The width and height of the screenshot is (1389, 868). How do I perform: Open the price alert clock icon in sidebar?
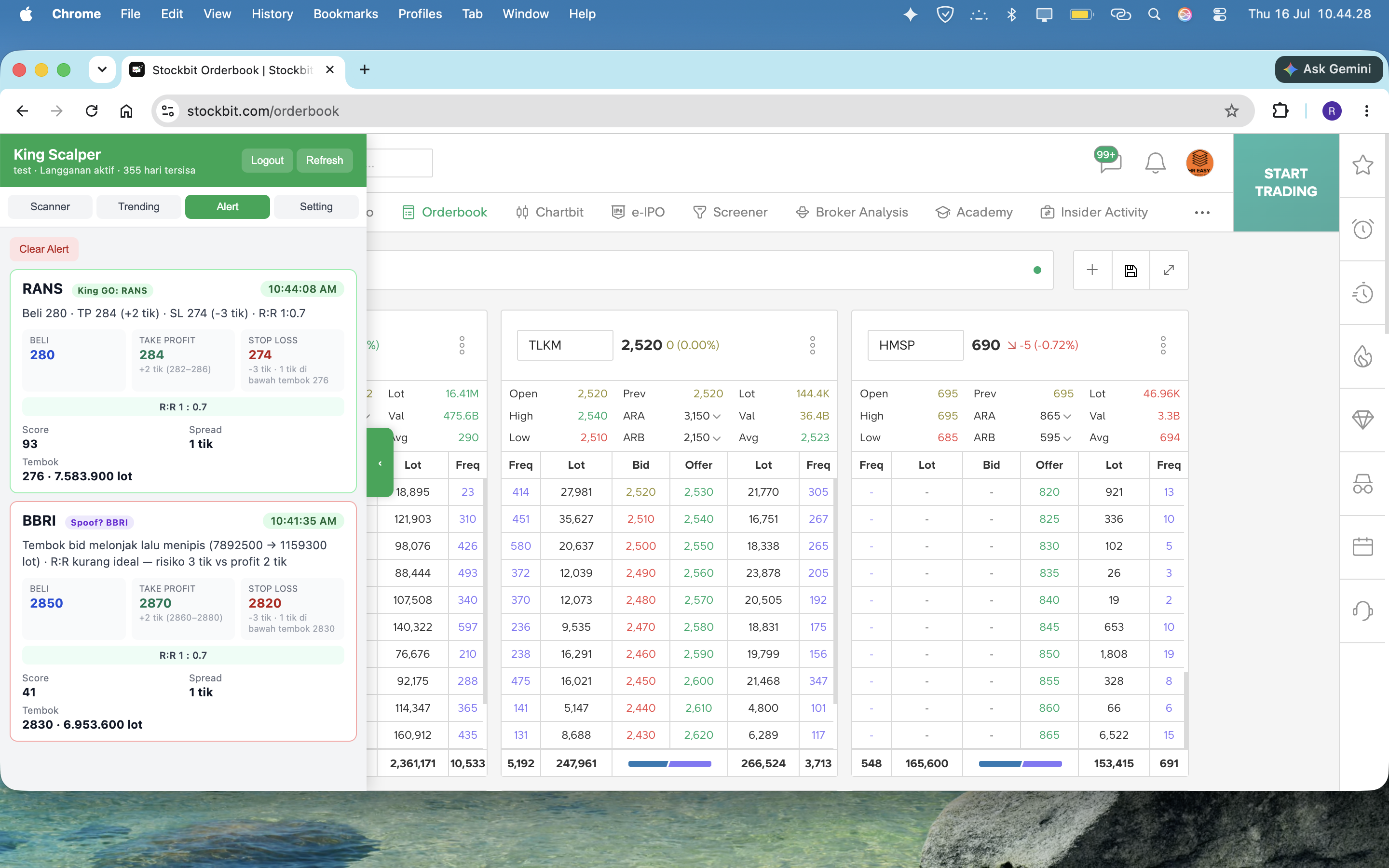click(1362, 229)
